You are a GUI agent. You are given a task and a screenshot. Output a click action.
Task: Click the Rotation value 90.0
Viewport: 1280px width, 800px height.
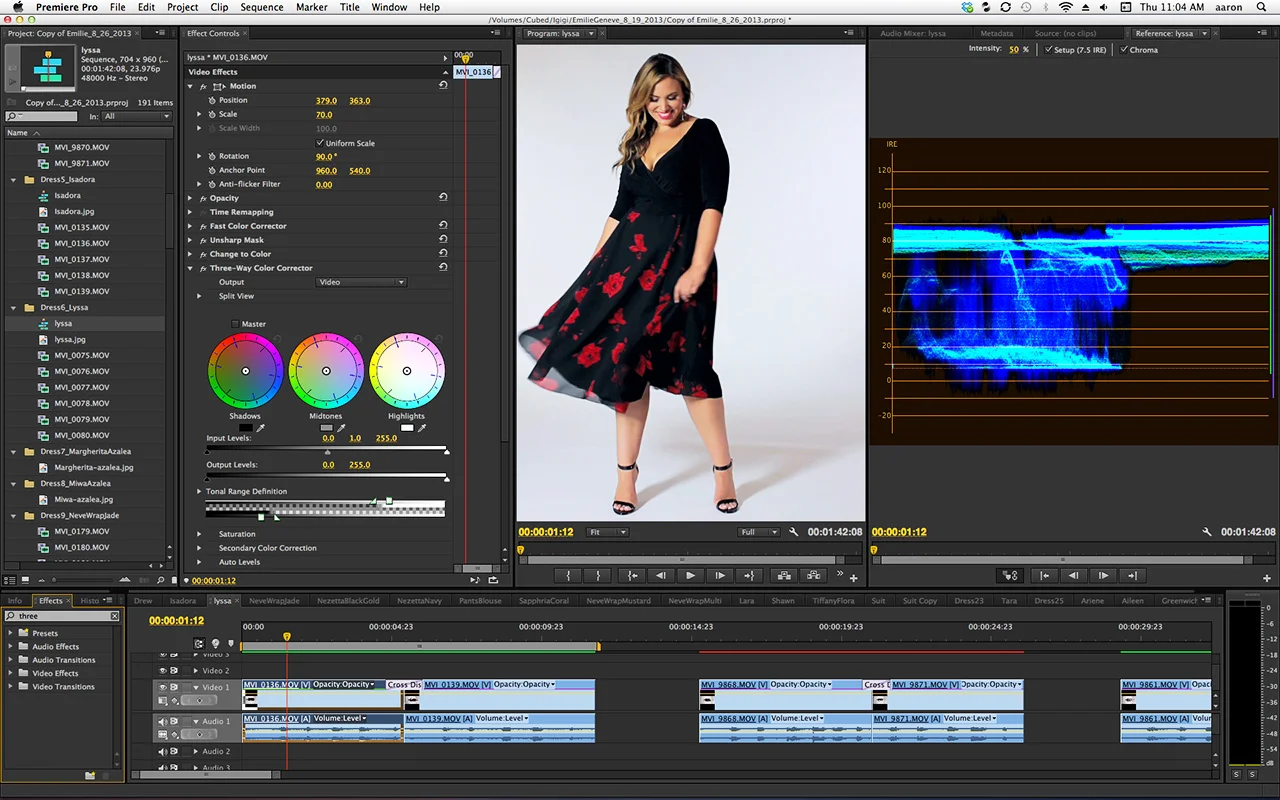pos(326,157)
